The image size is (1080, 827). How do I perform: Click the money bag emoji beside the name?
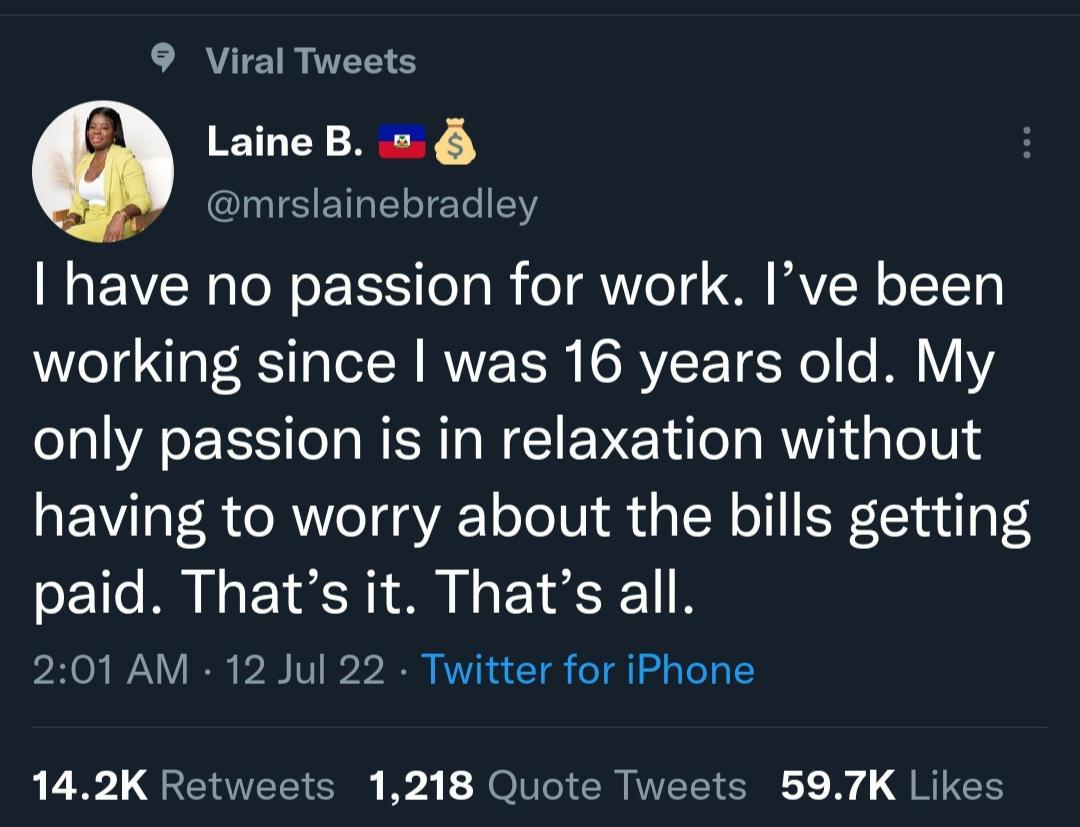coord(456,142)
